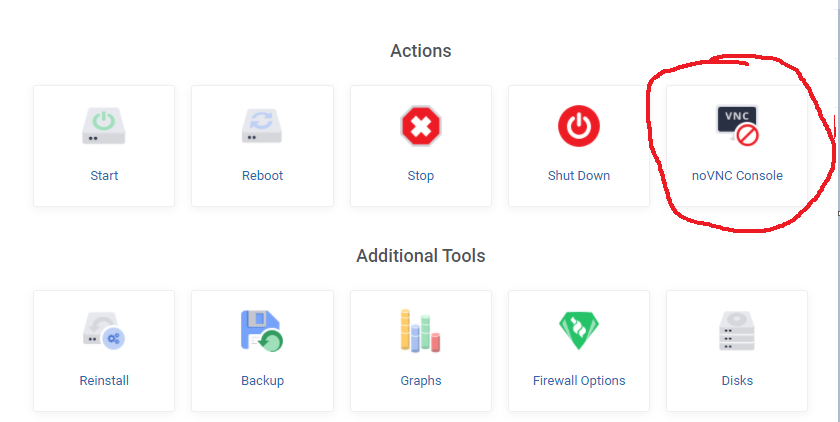Click the Reboot drive icon

tap(262, 126)
